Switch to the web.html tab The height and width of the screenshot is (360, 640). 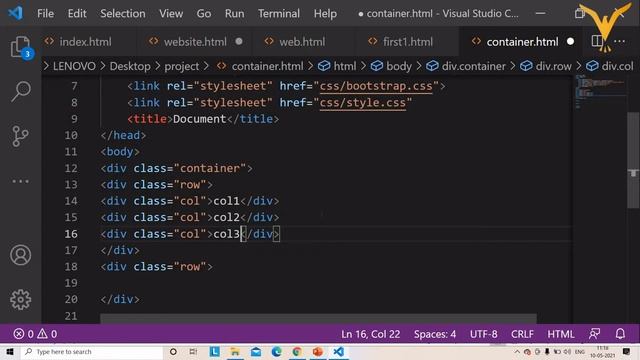(x=302, y=42)
